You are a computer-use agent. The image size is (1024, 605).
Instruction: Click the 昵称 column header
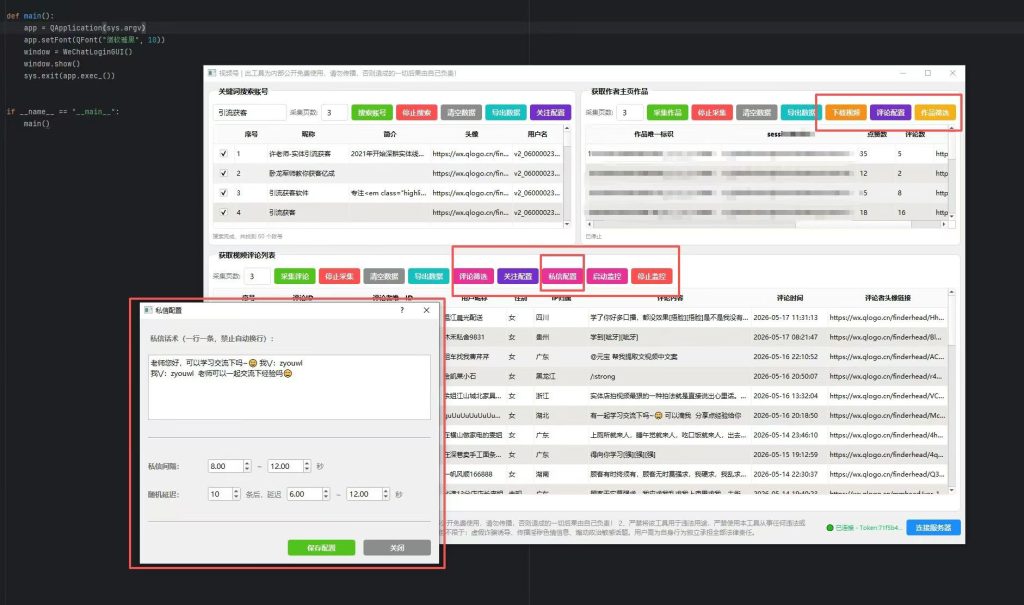(x=308, y=134)
